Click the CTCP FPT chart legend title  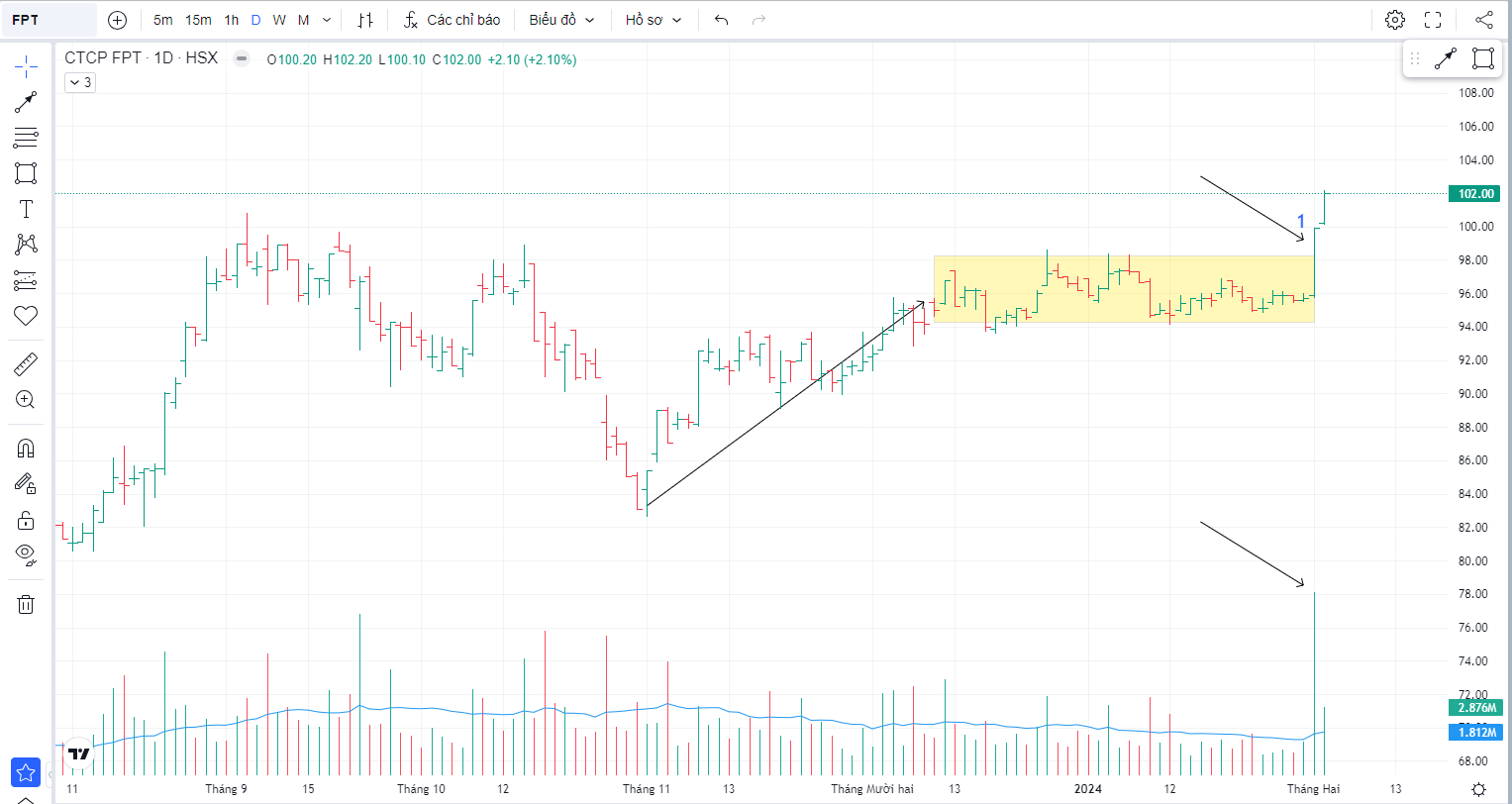142,58
